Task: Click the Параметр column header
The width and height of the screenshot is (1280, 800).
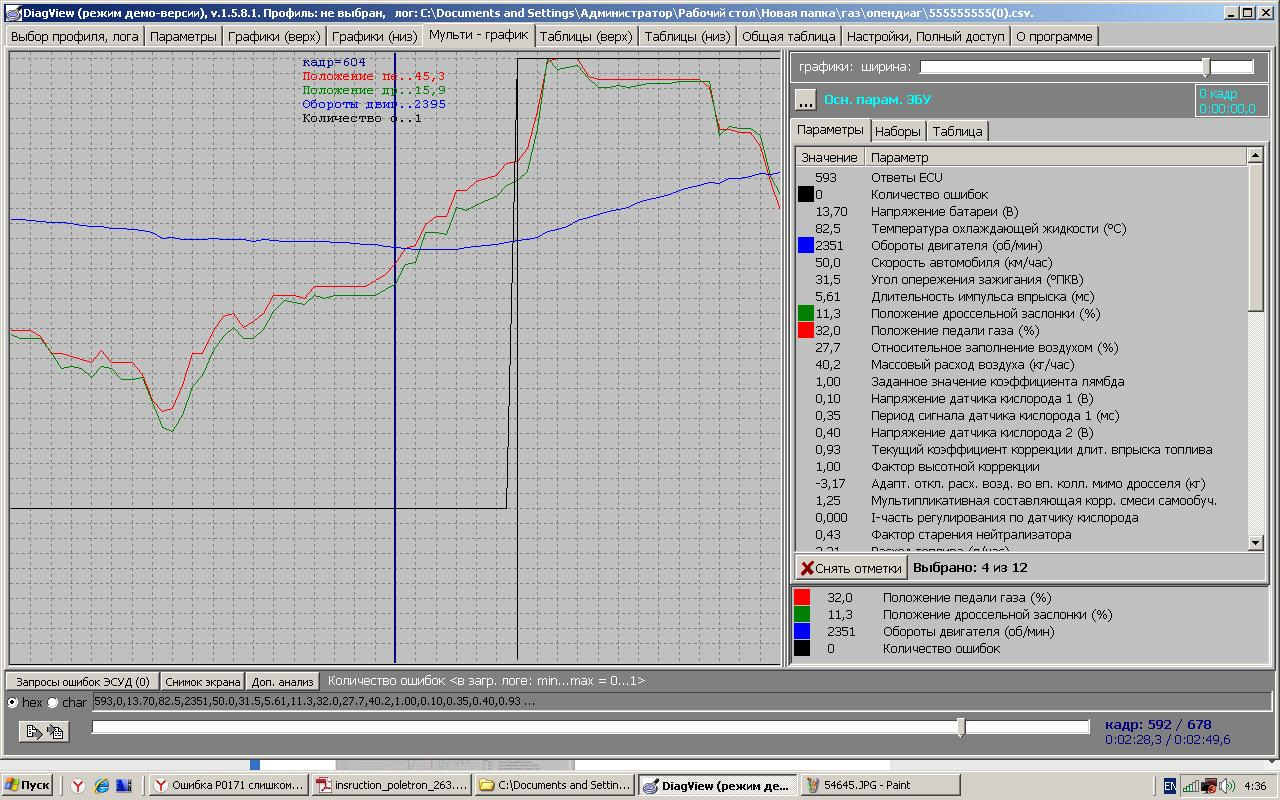Action: pos(1056,157)
